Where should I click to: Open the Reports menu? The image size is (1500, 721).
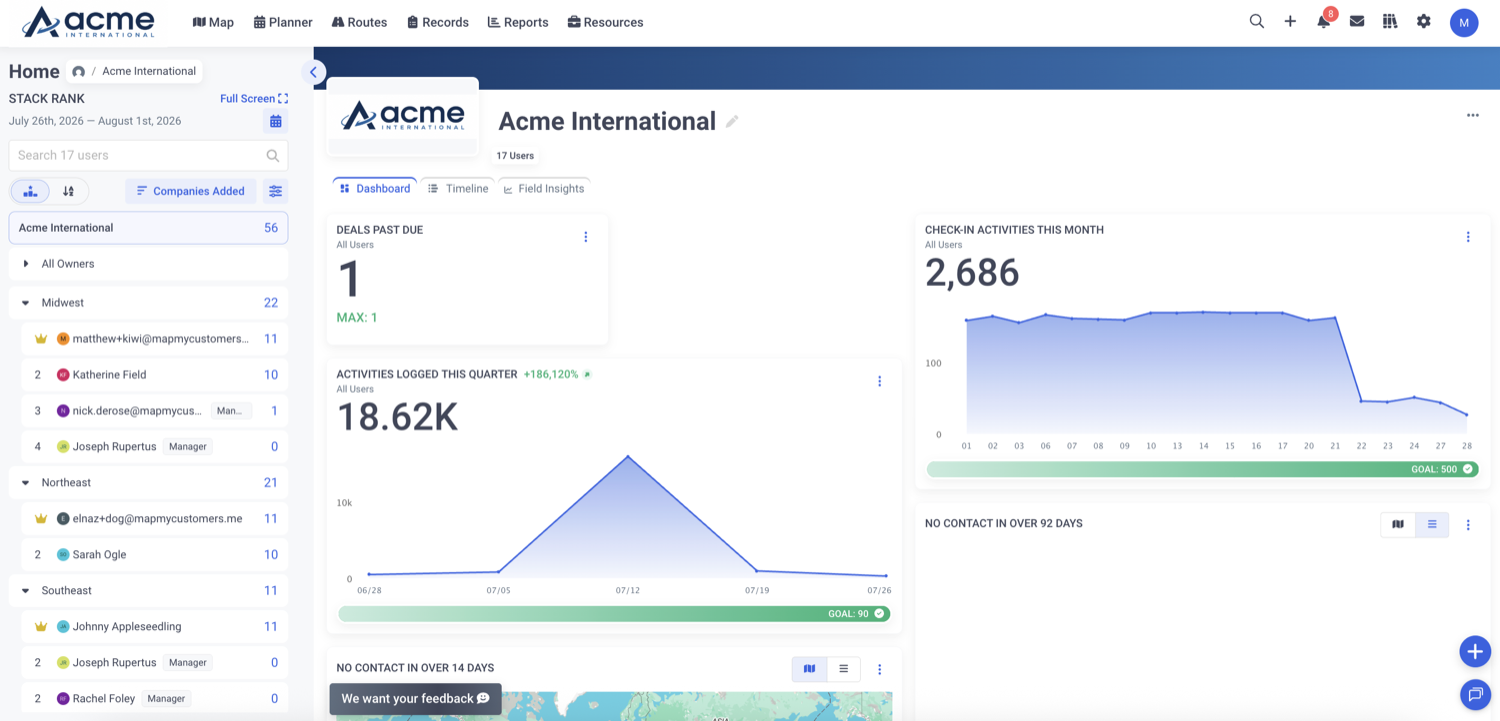518,22
